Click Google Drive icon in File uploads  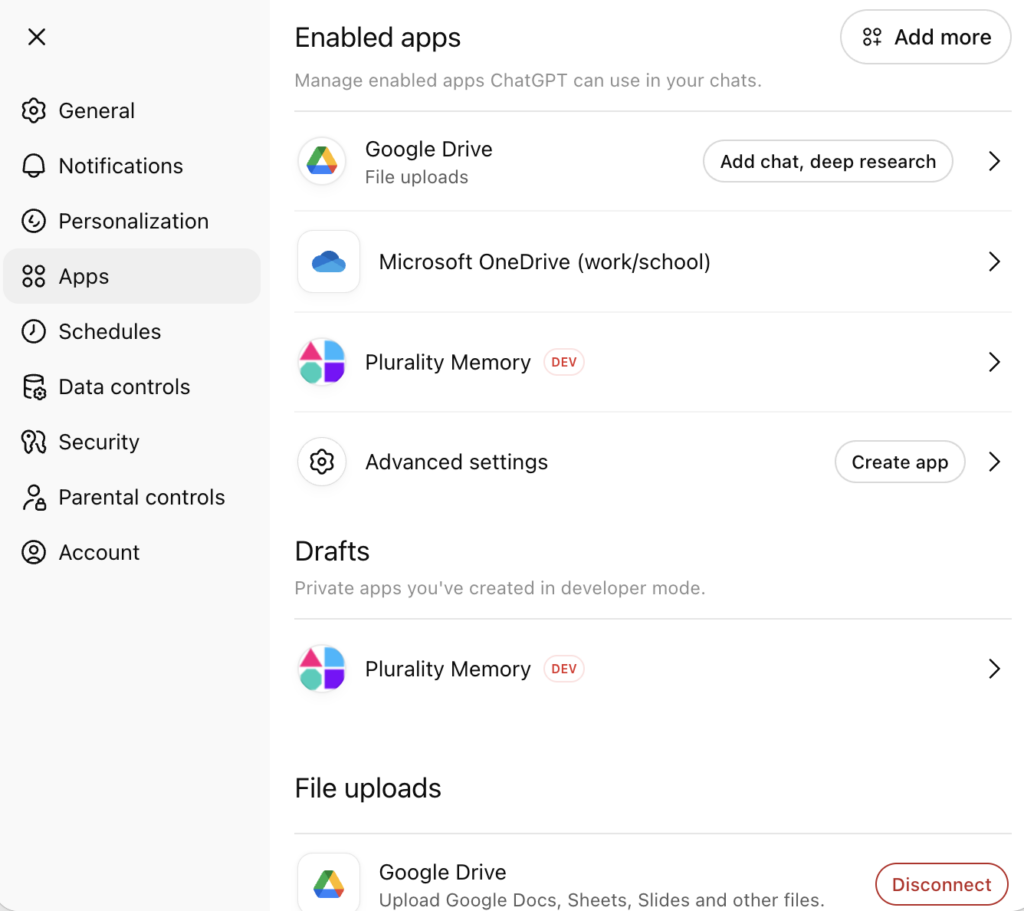tap(328, 883)
